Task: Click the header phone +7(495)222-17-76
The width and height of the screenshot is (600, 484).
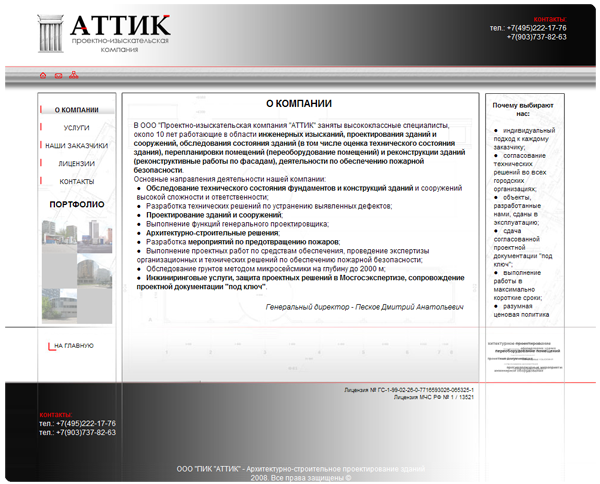Action: pyautogui.click(x=536, y=28)
